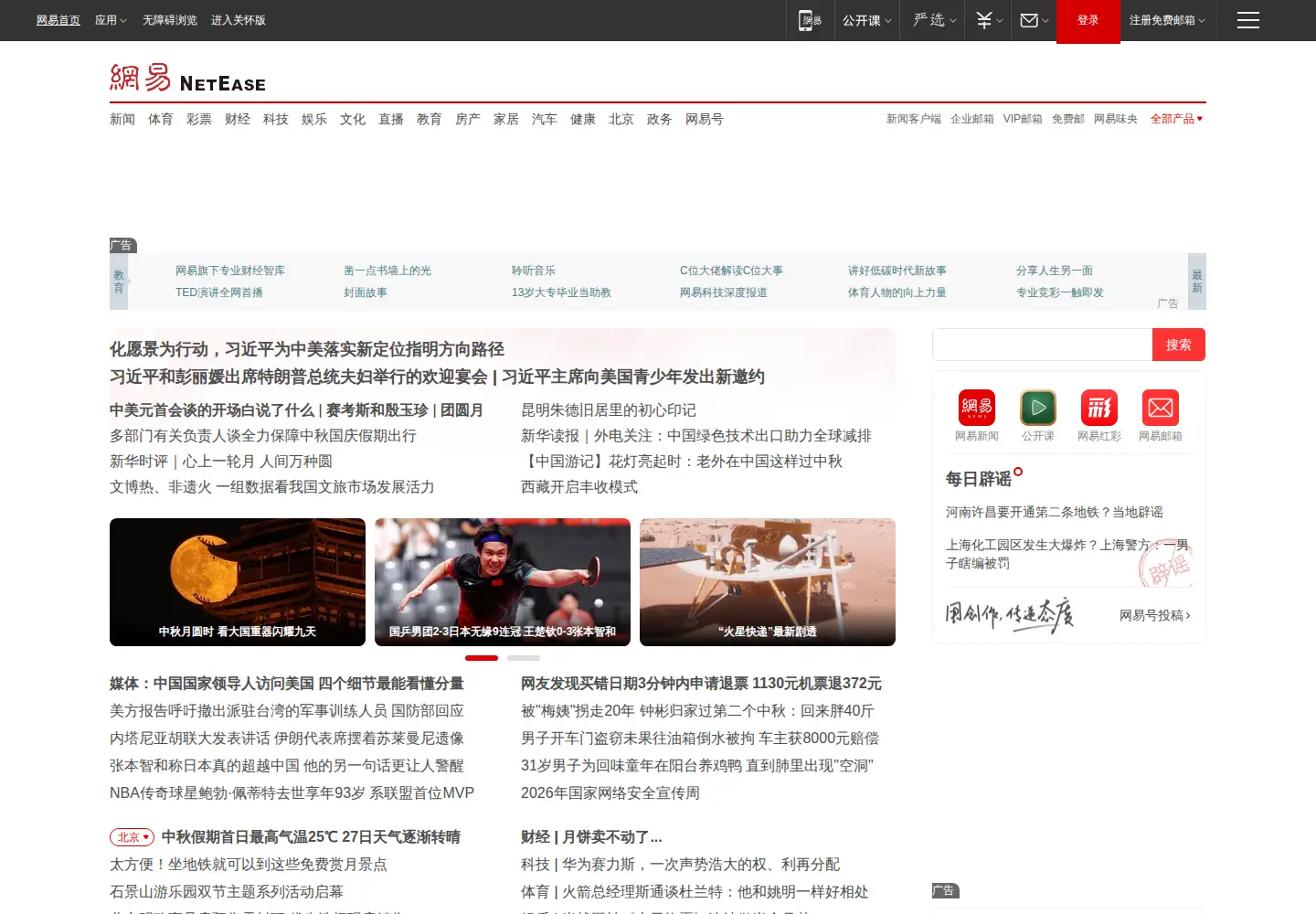The width and height of the screenshot is (1316, 914).
Task: Select the first red carousel indicator
Action: pyautogui.click(x=482, y=658)
